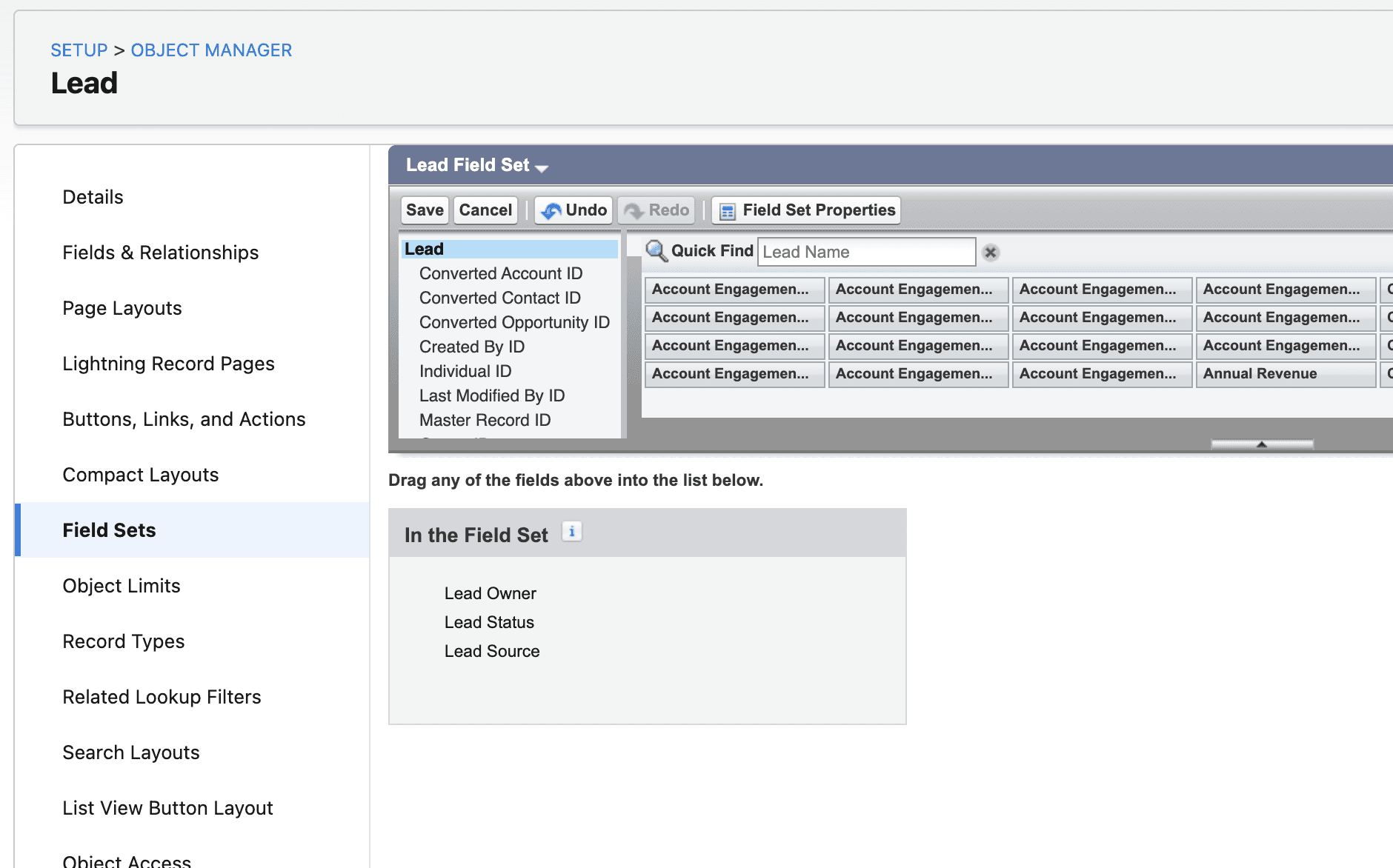Screen dimensions: 1393x868
Task: Select Converted Account ID in the field list
Action: point(501,273)
